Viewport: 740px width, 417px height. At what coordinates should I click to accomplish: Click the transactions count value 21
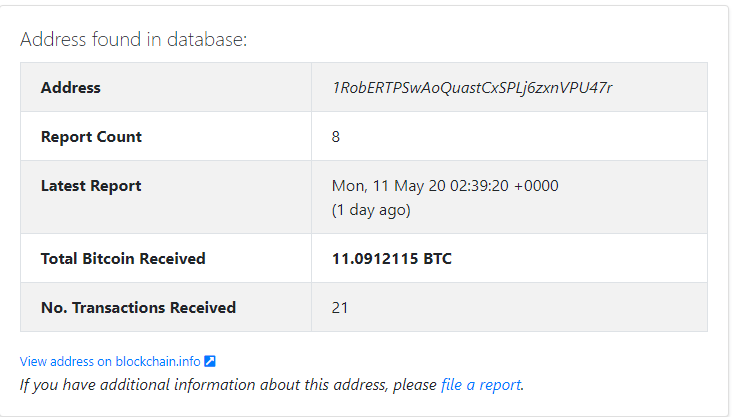tap(340, 308)
